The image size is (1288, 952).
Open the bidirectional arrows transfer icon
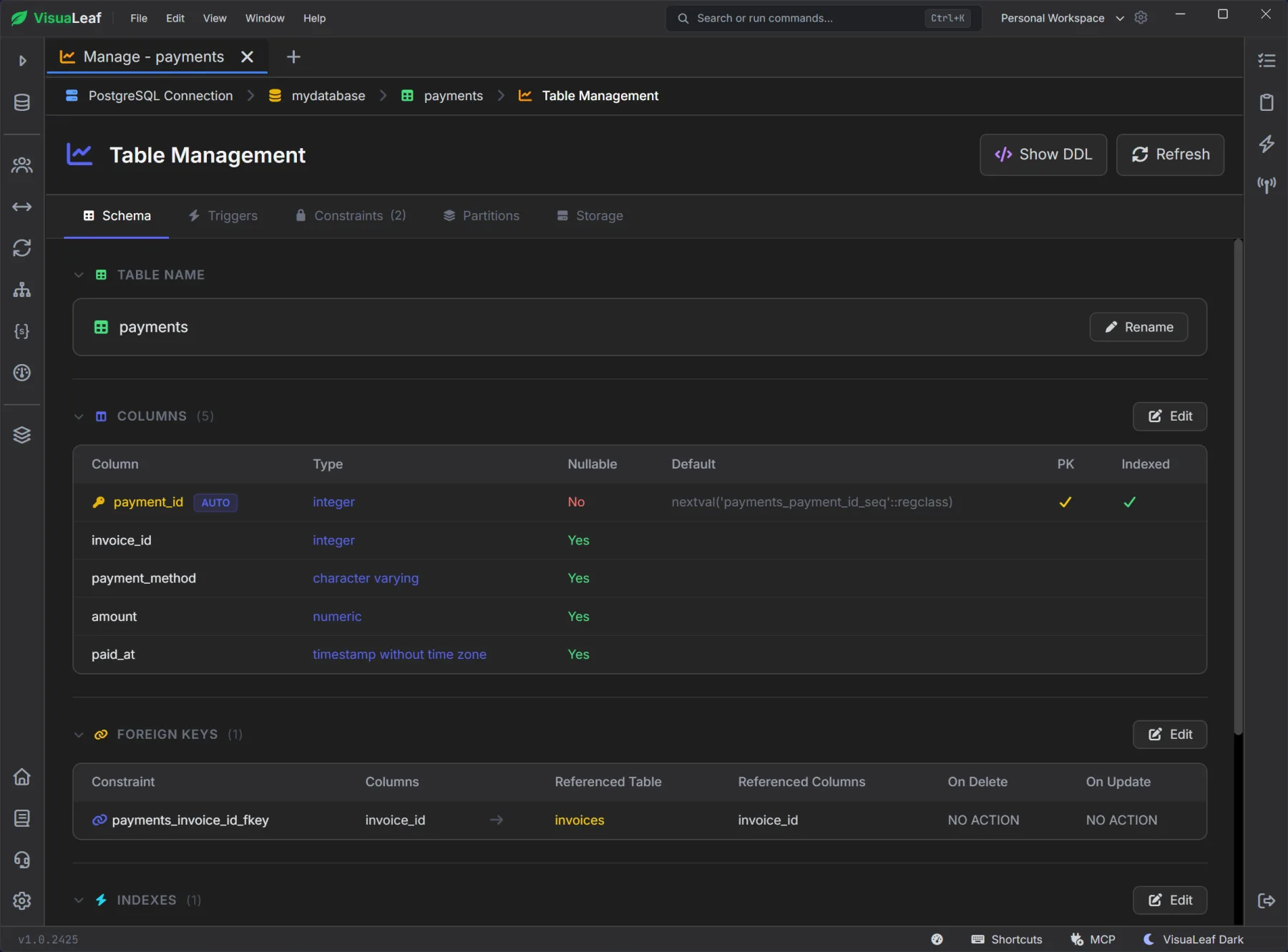(x=22, y=207)
